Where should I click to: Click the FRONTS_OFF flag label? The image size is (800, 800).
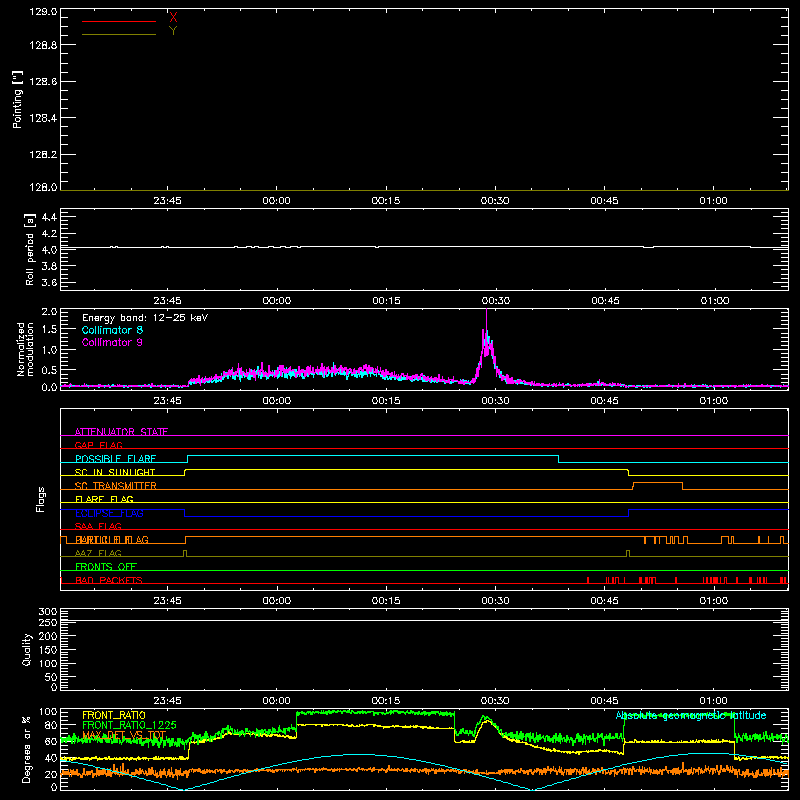(106, 567)
